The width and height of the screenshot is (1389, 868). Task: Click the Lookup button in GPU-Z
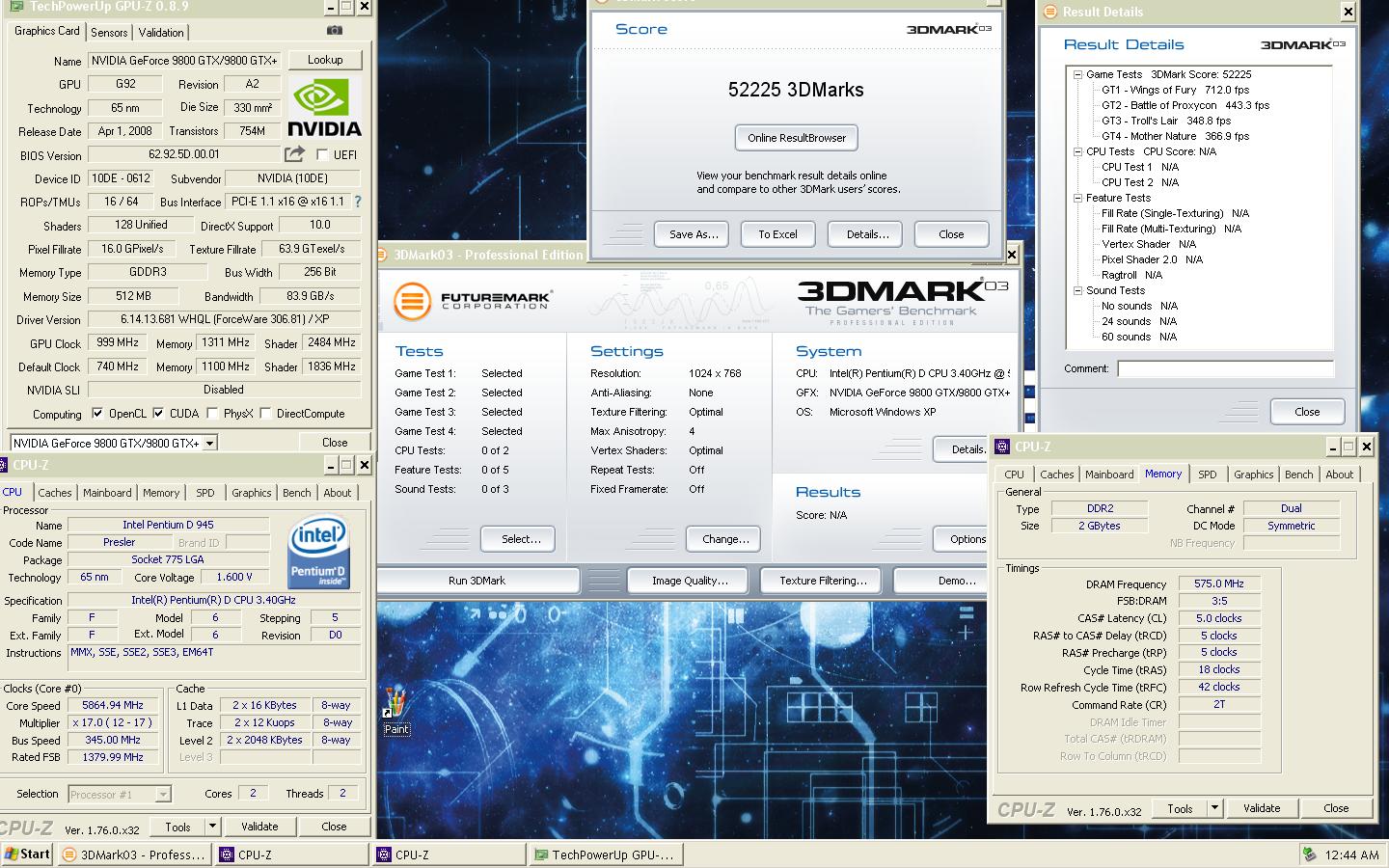325,60
